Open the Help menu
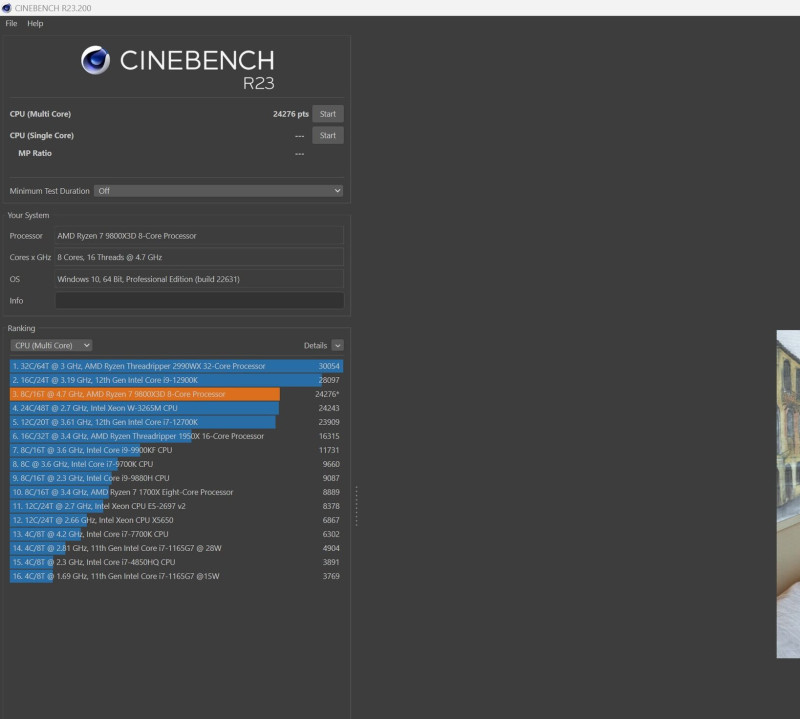 click(35, 23)
